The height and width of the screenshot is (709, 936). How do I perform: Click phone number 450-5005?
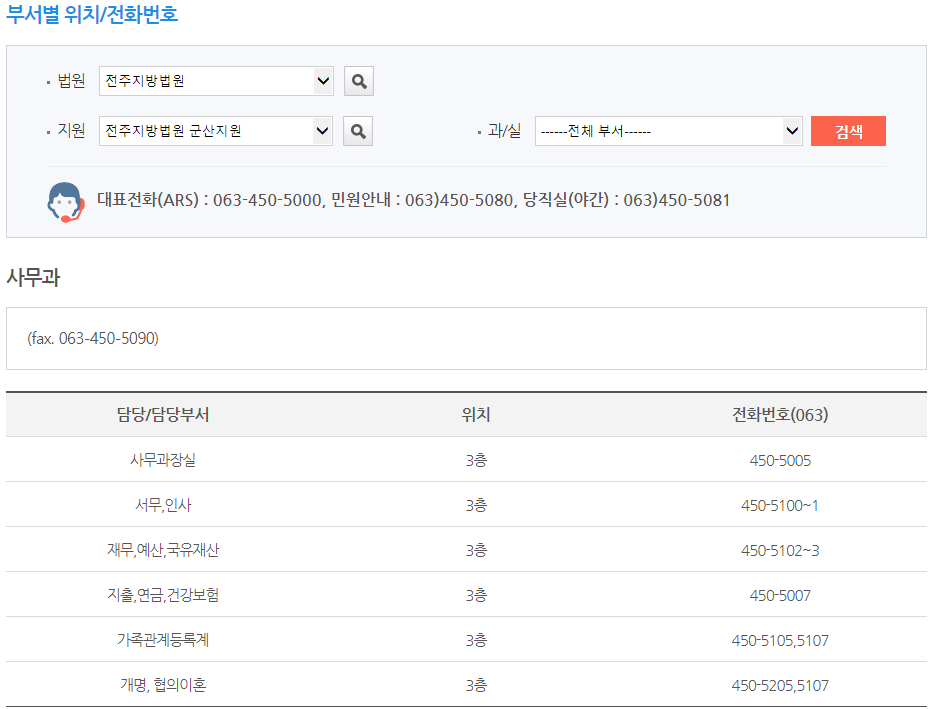click(x=780, y=461)
